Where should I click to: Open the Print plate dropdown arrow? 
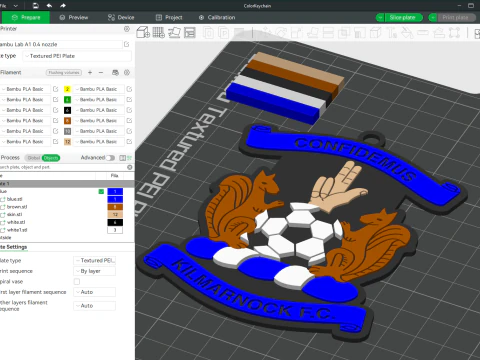click(x=433, y=17)
